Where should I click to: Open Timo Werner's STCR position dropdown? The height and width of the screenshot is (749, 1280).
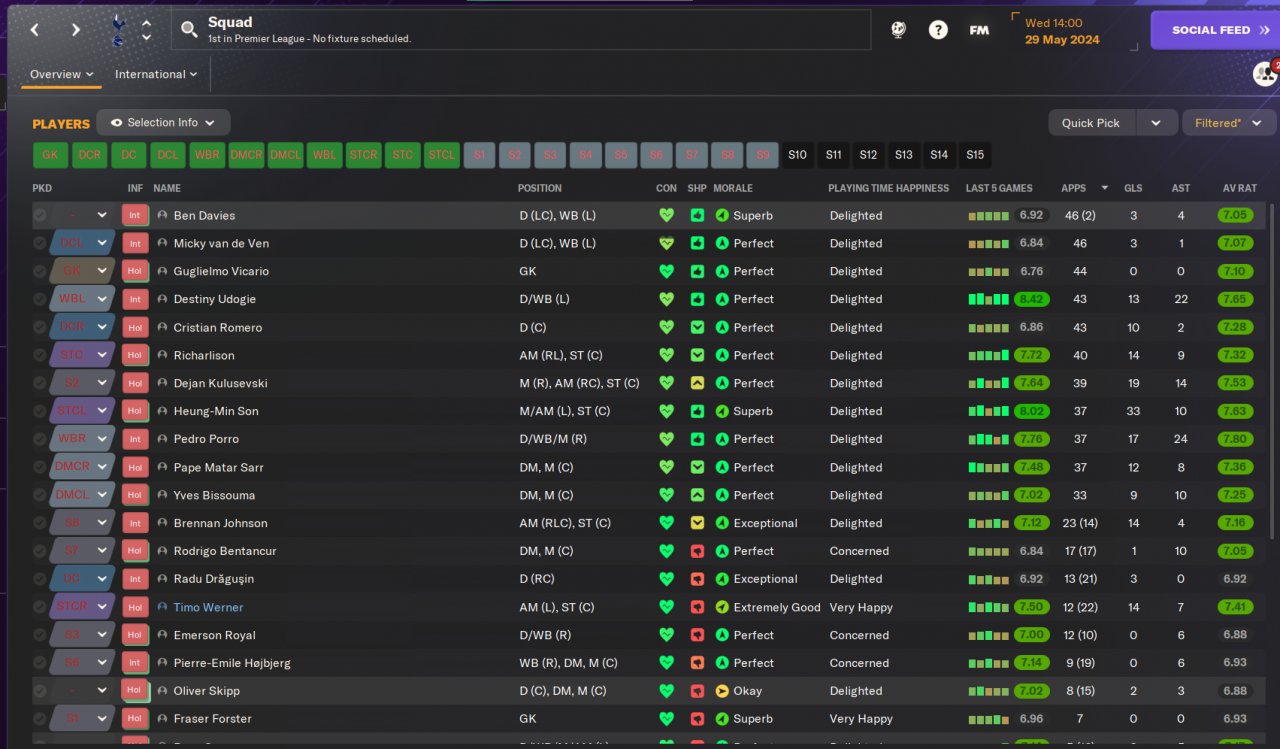[x=82, y=607]
